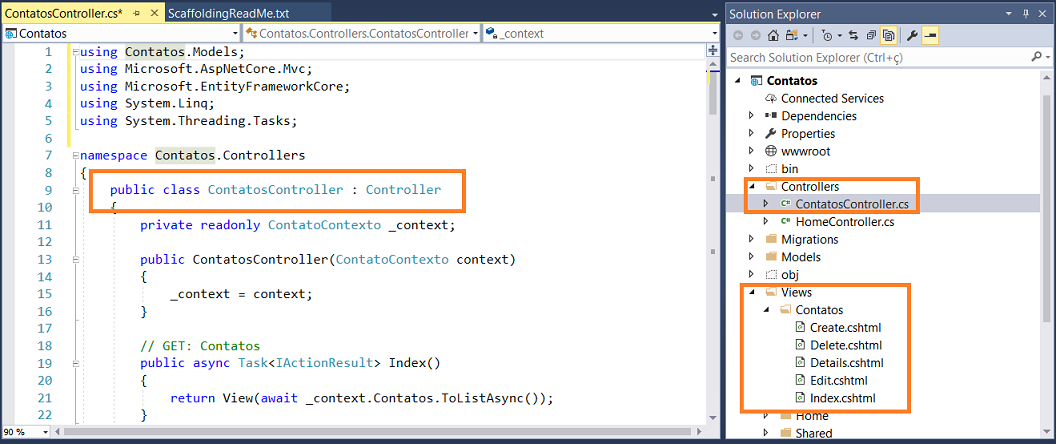The width and height of the screenshot is (1056, 444).
Task: Expand the obj folder
Action: (x=752, y=274)
